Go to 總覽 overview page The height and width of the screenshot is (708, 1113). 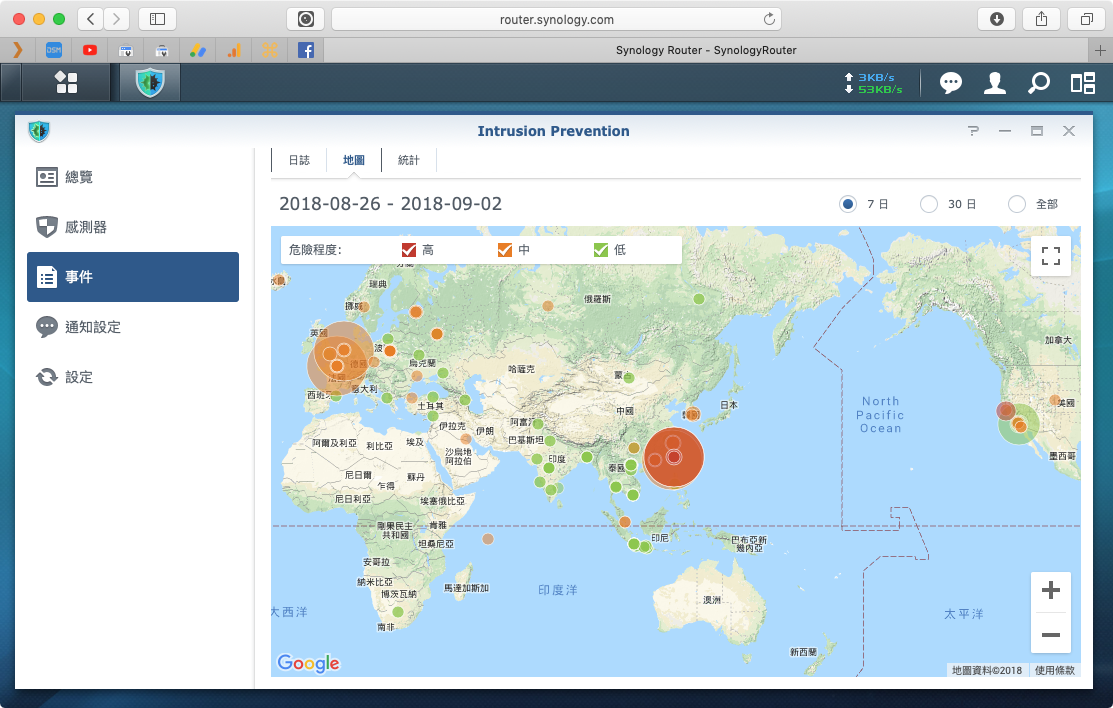coord(133,177)
